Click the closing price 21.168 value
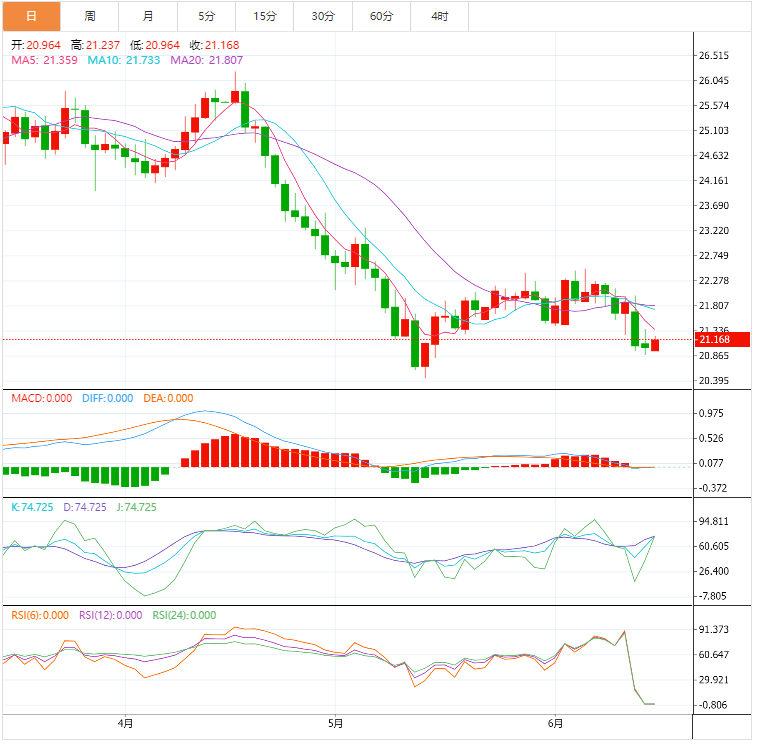 [x=222, y=45]
